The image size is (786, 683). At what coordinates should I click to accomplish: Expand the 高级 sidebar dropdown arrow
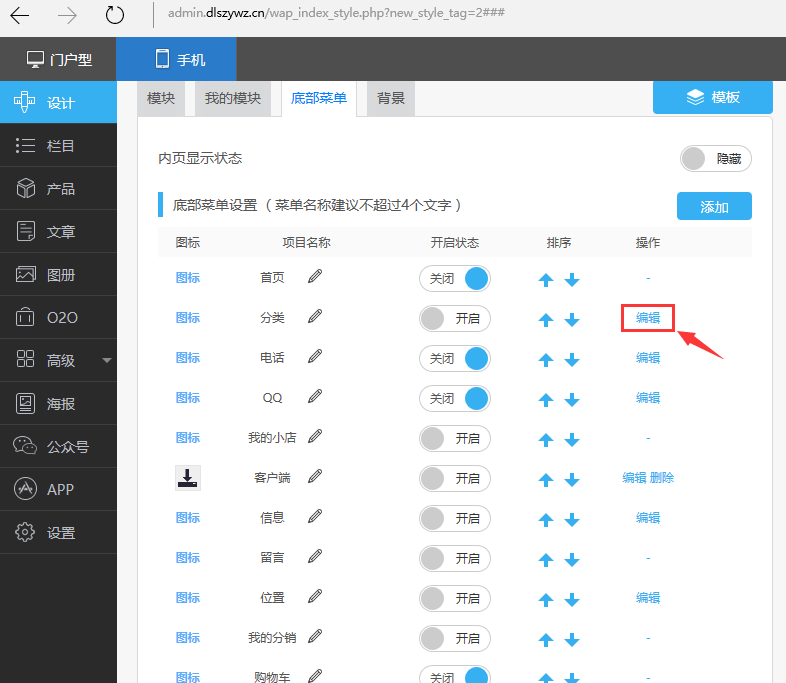(107, 360)
